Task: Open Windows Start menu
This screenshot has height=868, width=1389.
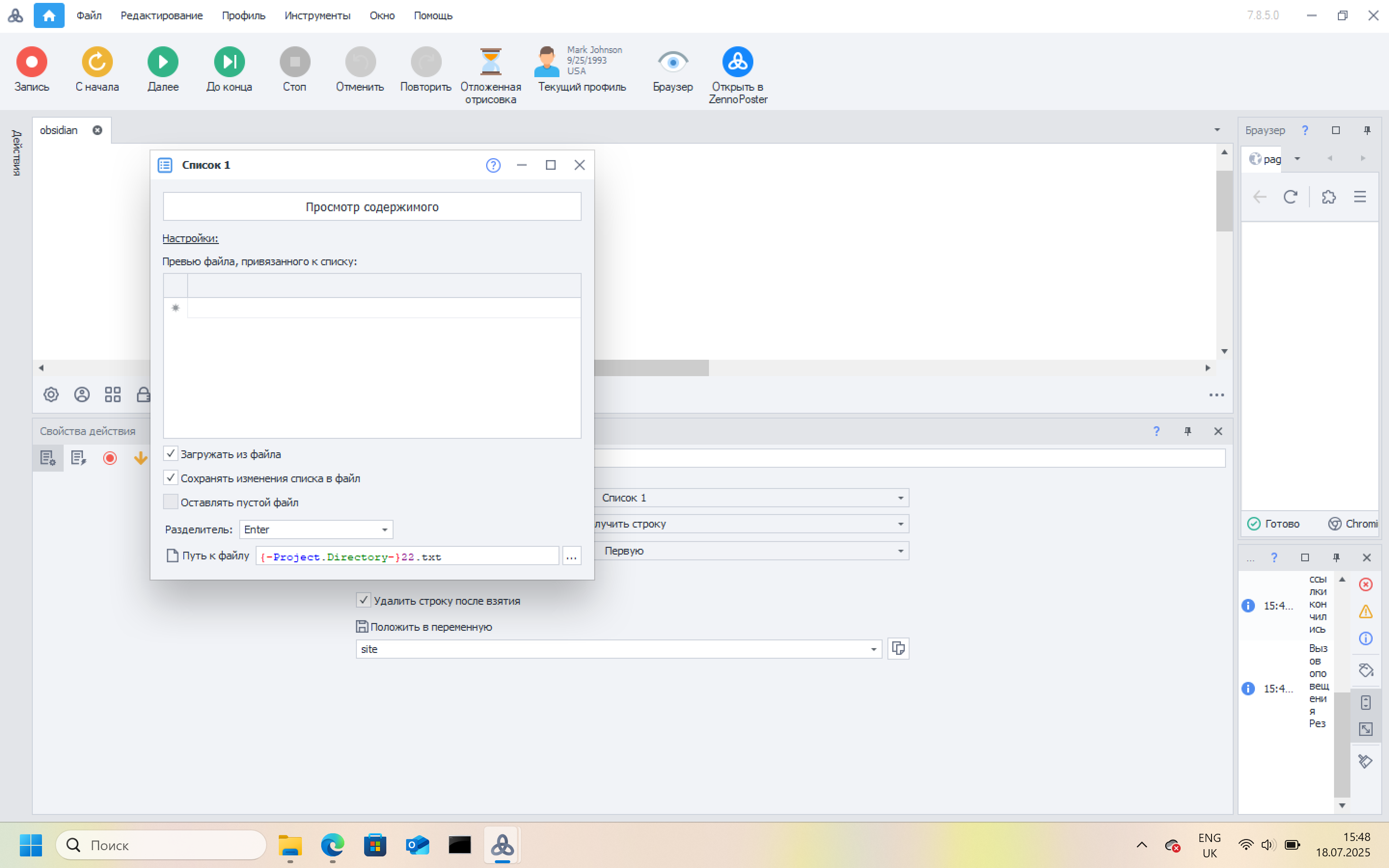Action: [x=30, y=845]
